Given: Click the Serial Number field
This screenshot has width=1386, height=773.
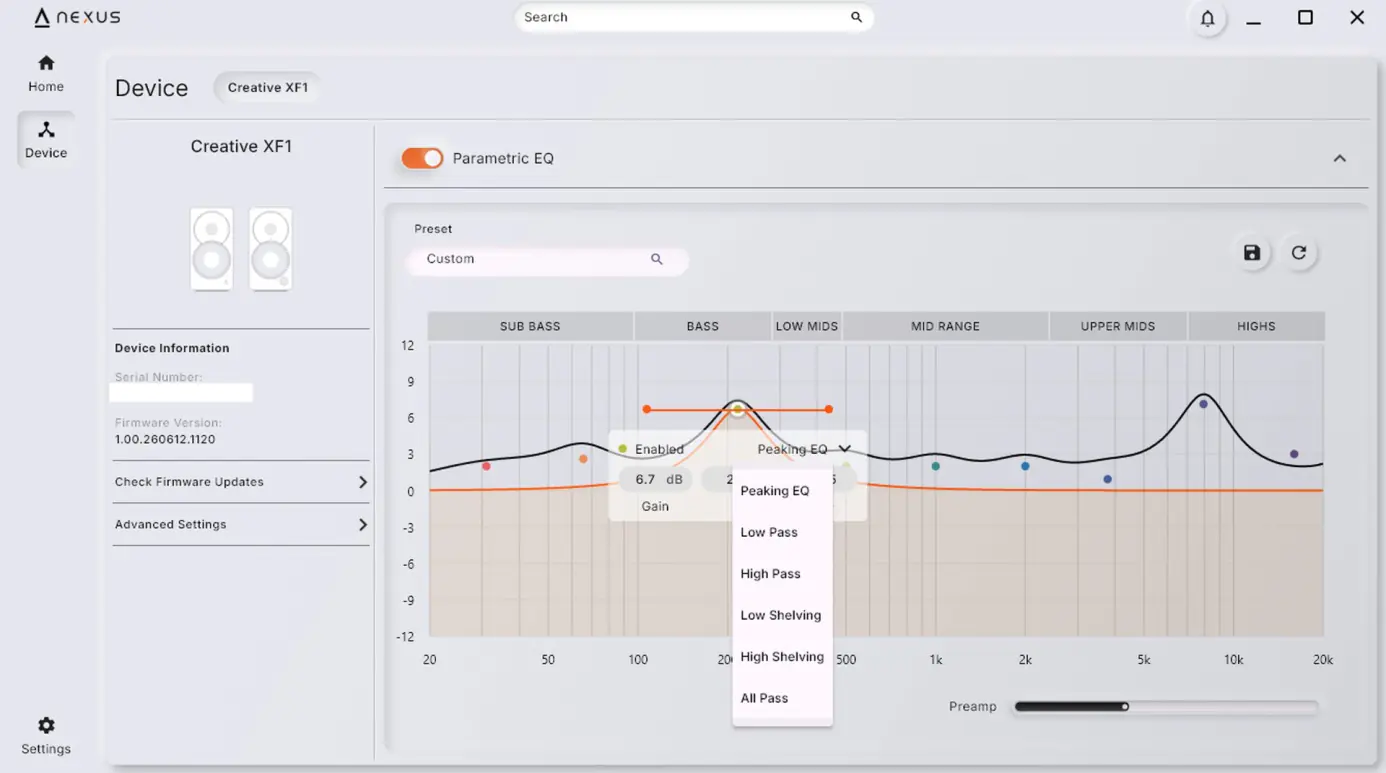Looking at the screenshot, I should click(x=181, y=393).
